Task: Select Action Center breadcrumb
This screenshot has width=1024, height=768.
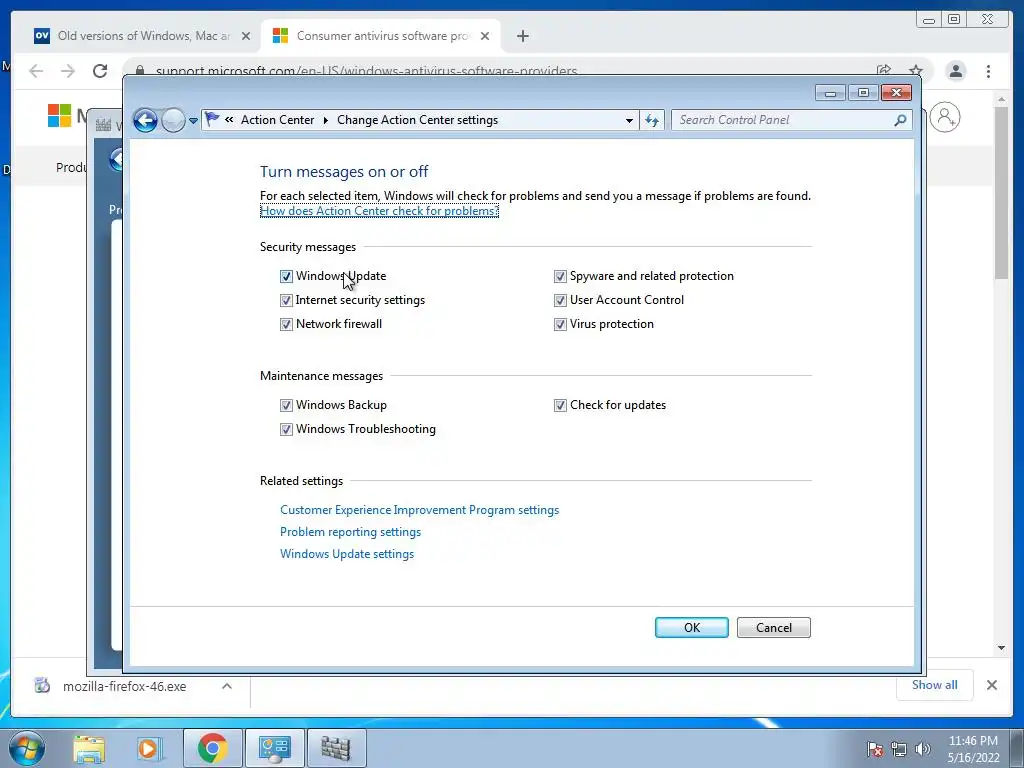Action: pos(277,120)
